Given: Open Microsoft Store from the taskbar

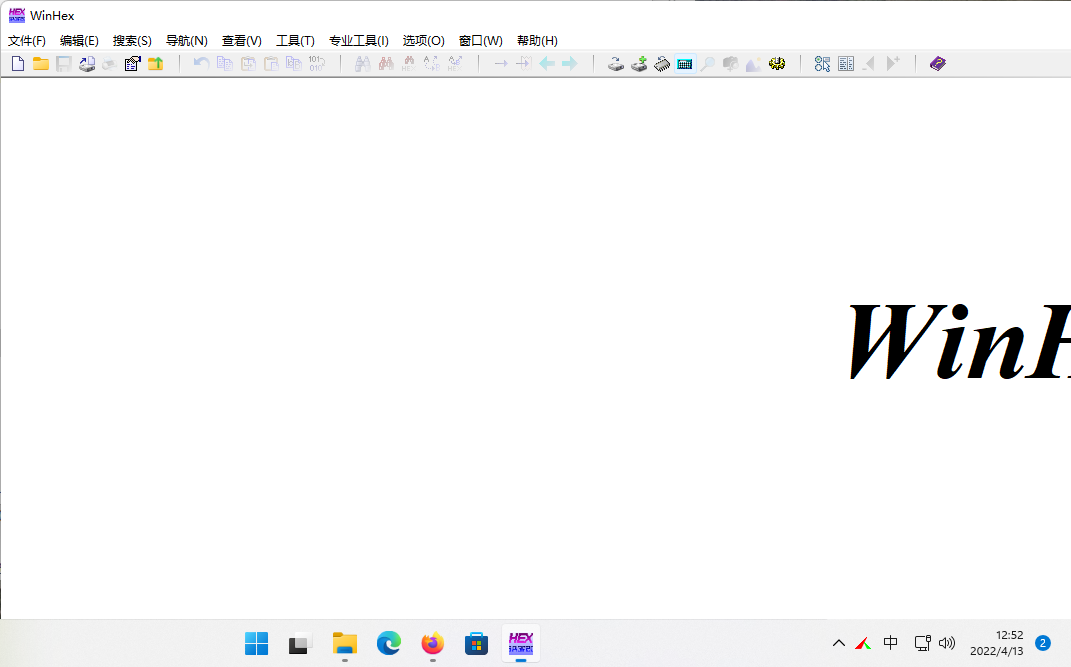Looking at the screenshot, I should (x=477, y=643).
